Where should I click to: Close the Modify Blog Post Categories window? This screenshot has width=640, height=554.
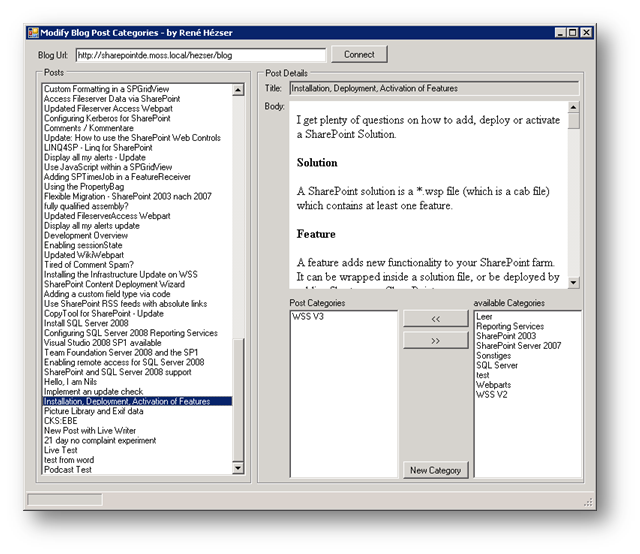[587, 33]
